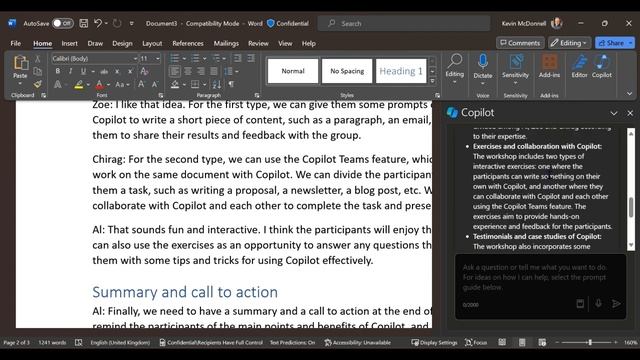Click the Increase Font Size icon

point(141,84)
